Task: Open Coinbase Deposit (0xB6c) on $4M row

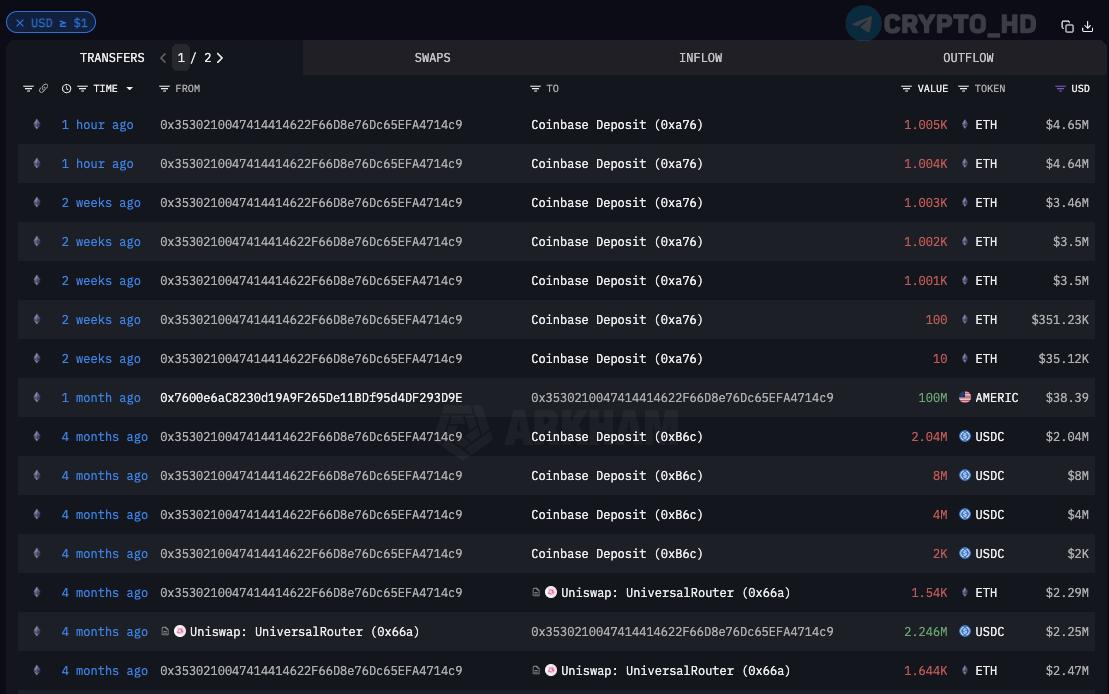Action: (x=617, y=514)
